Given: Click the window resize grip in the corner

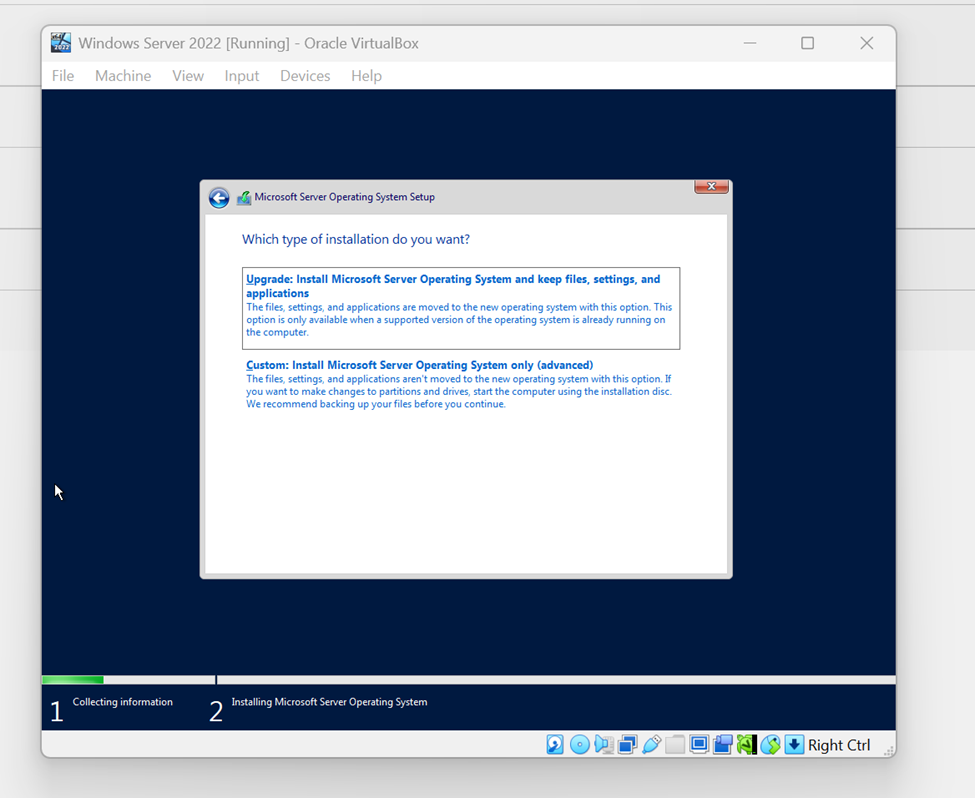Looking at the screenshot, I should click(x=889, y=751).
